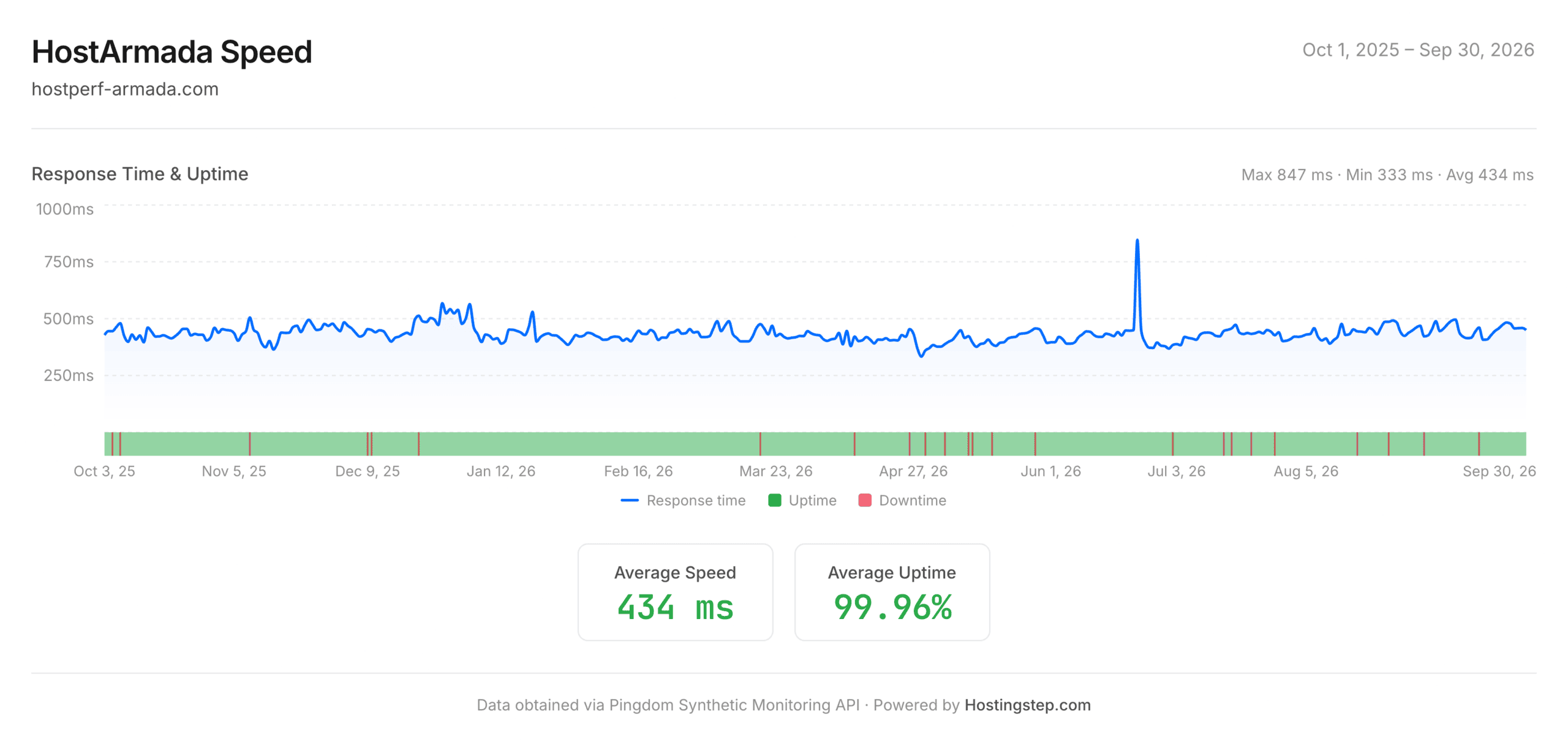Click the Max 847 ms stats summary
The image size is (1568, 747).
click(x=1387, y=175)
